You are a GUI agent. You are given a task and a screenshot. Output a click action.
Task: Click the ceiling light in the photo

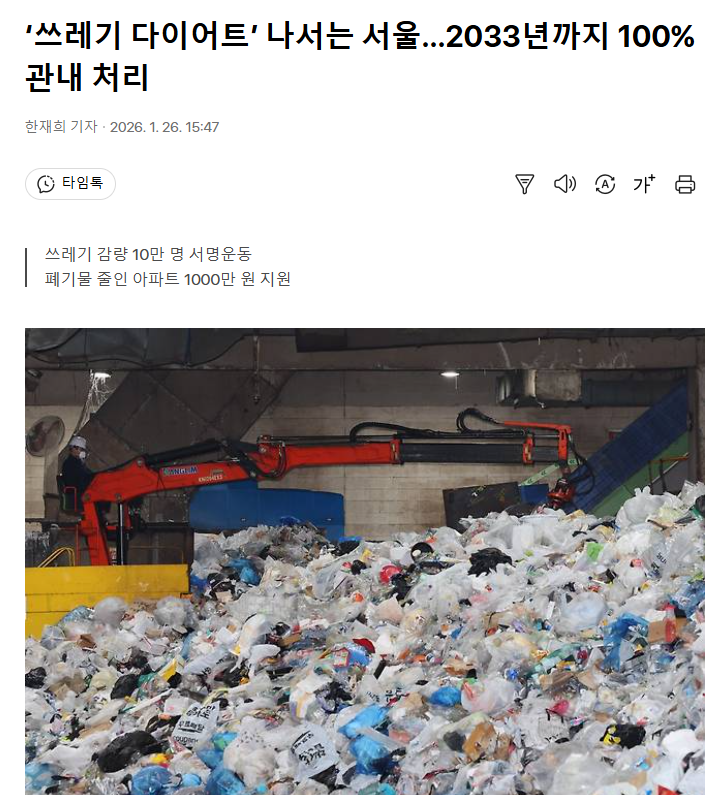[x=449, y=374]
